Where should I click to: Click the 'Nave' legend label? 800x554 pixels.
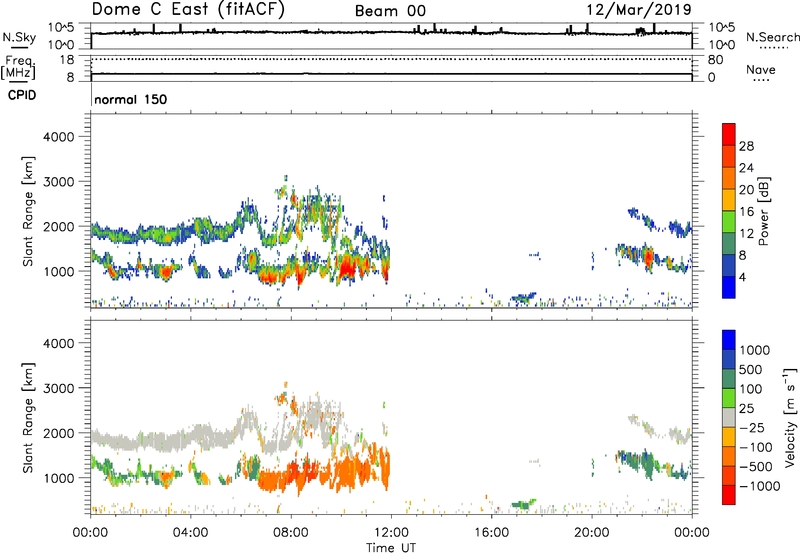click(x=761, y=70)
